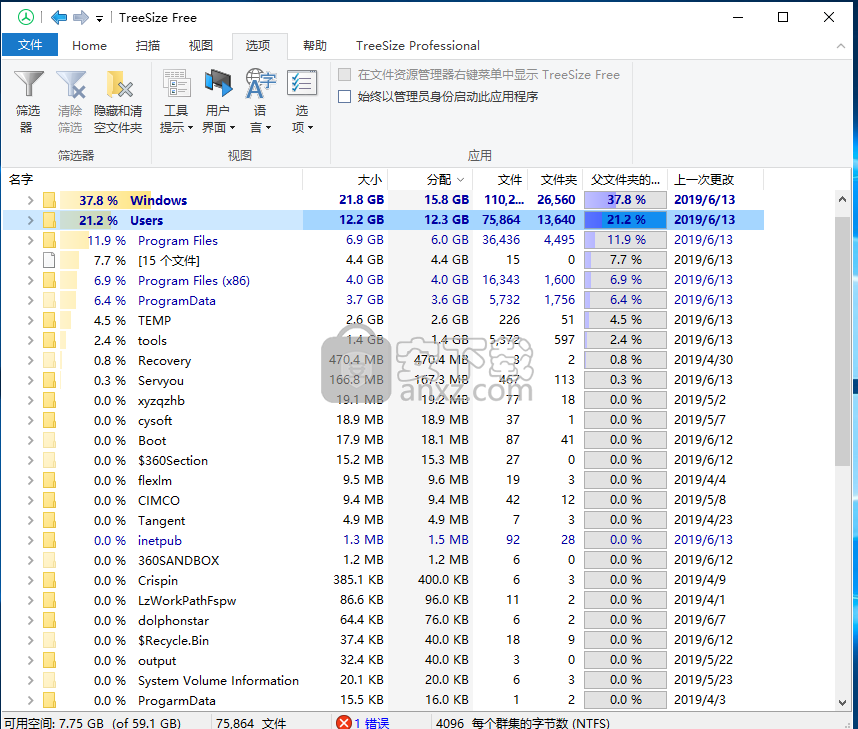The image size is (858, 729).
Task: Open the quick access toolbar dropdown
Action: 99,19
